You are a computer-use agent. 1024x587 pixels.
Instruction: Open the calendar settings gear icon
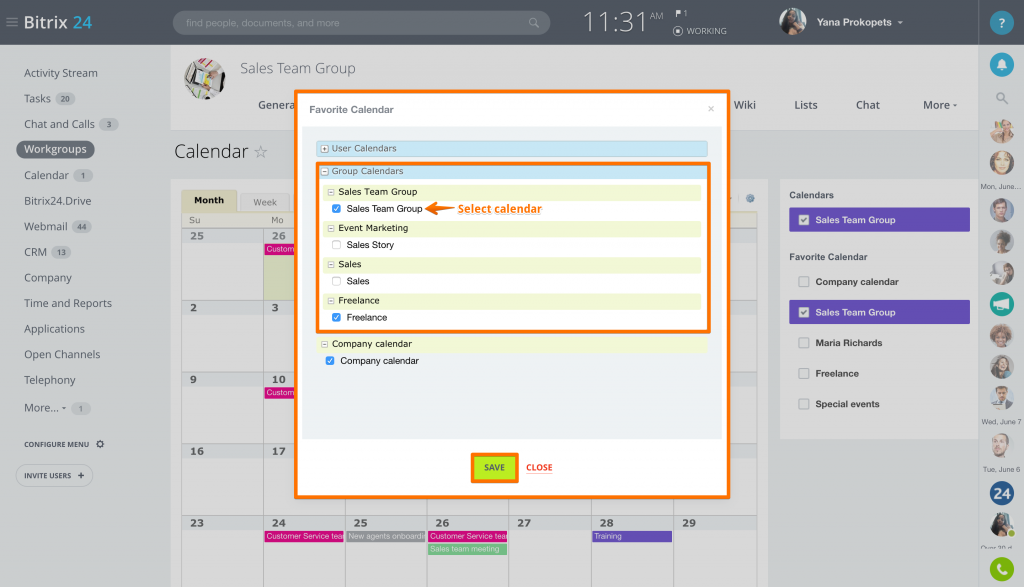750,198
